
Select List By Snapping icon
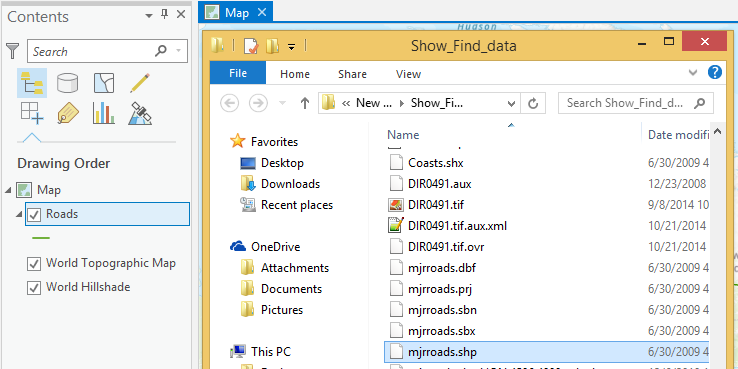[32, 113]
